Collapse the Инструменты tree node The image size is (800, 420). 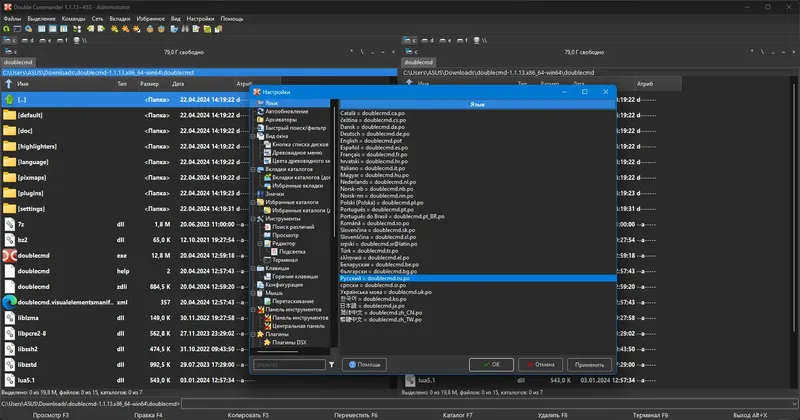click(x=253, y=217)
